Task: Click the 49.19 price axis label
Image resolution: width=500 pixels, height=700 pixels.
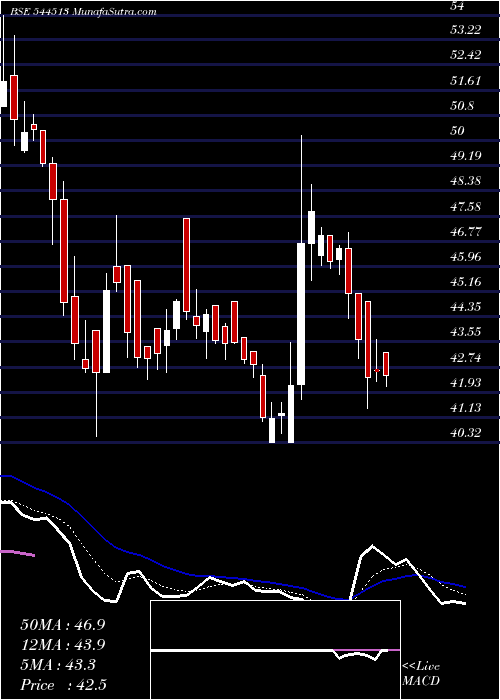Action: pyautogui.click(x=466, y=156)
